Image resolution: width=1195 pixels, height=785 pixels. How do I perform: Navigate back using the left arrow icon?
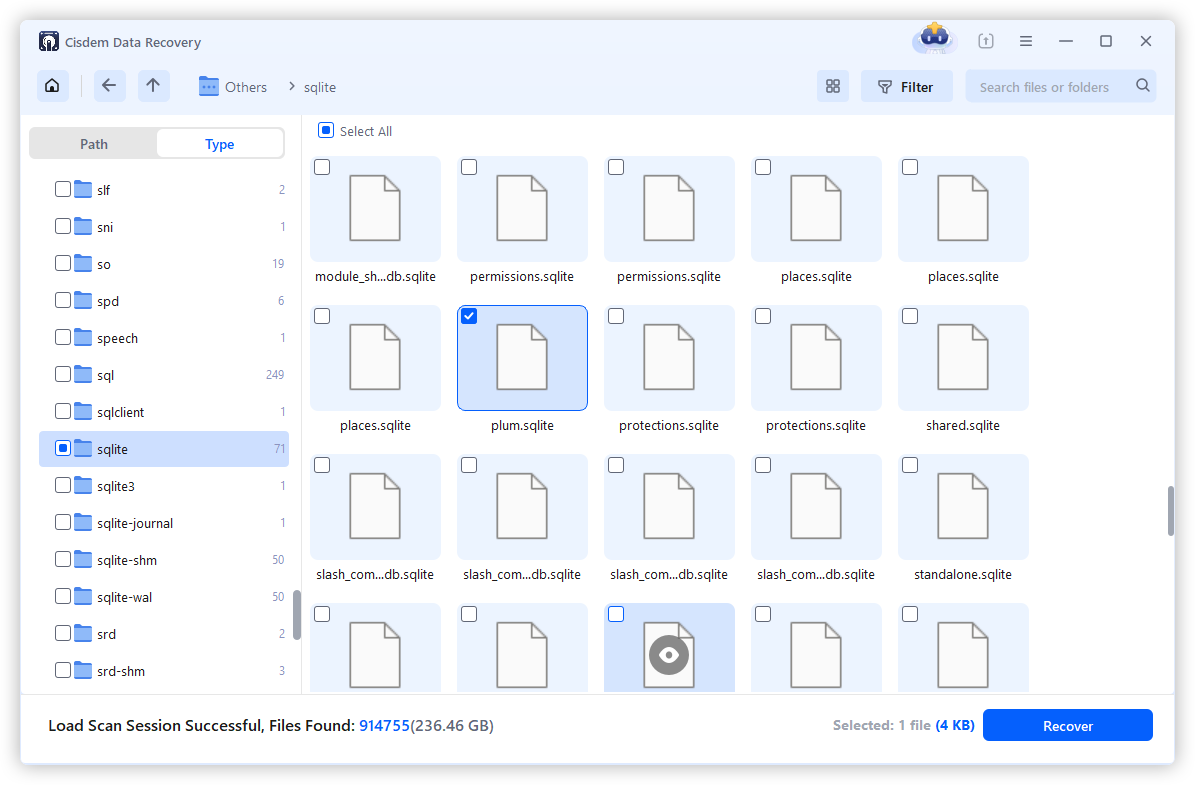tap(109, 86)
